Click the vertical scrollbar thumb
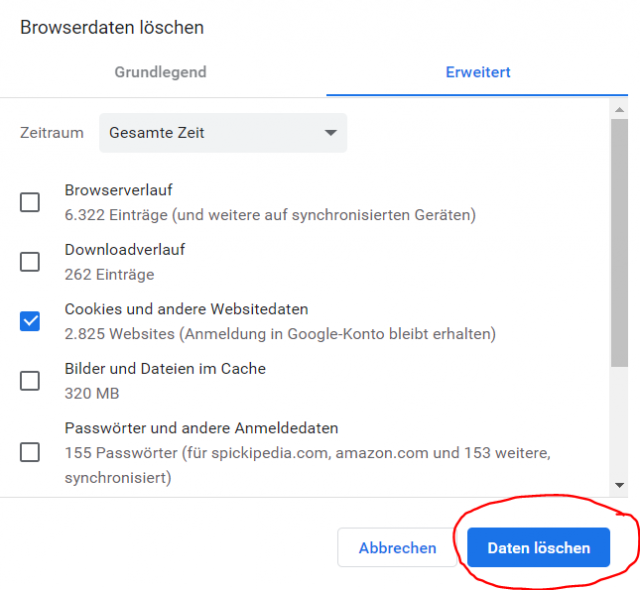 coord(619,243)
